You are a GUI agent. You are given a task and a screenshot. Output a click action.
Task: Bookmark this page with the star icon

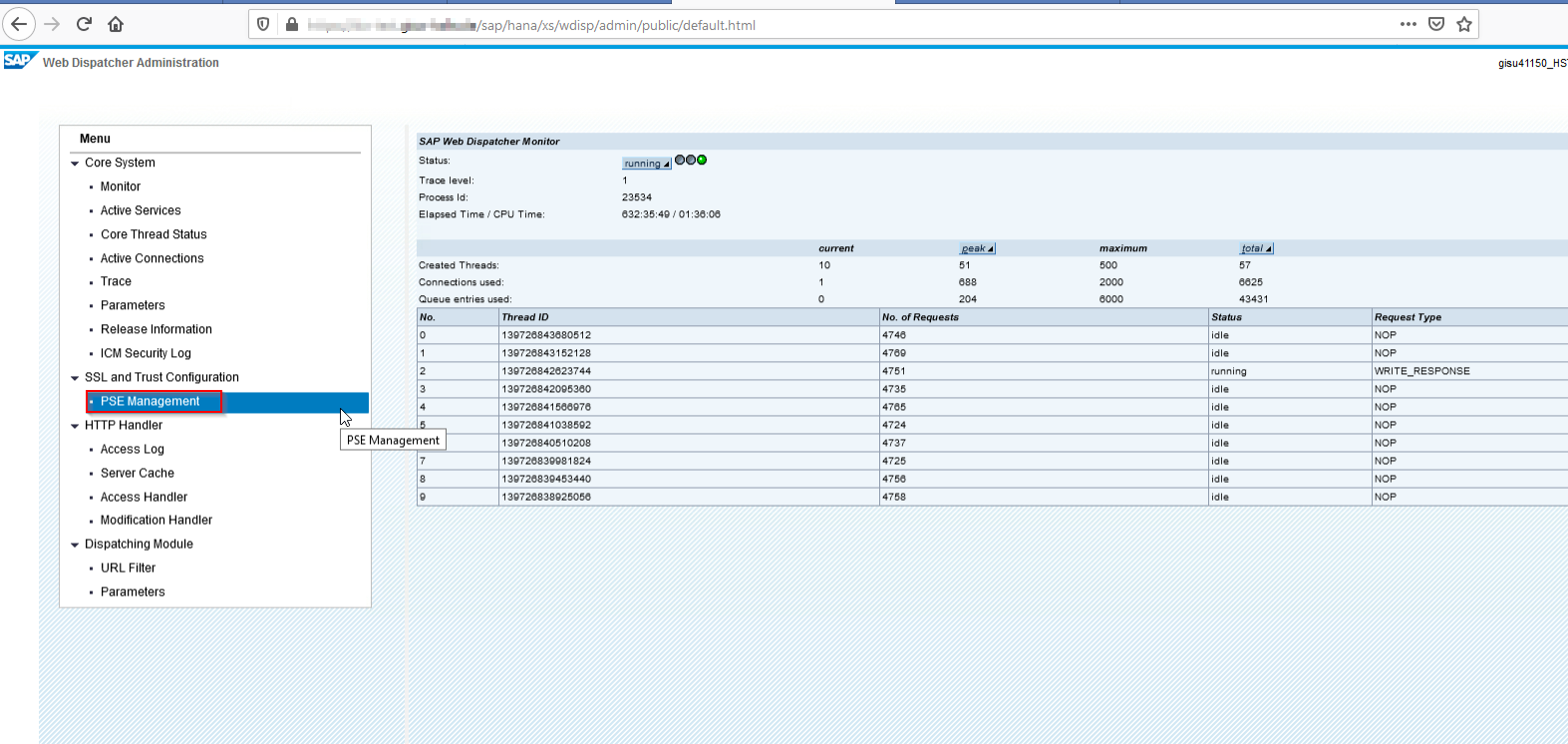pyautogui.click(x=1463, y=24)
